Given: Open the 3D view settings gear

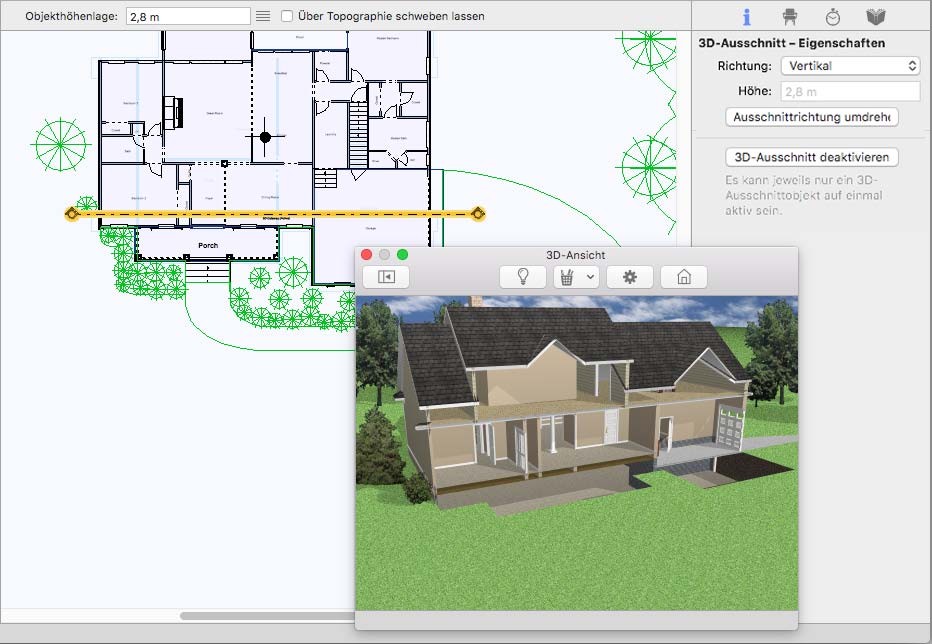Looking at the screenshot, I should point(629,277).
